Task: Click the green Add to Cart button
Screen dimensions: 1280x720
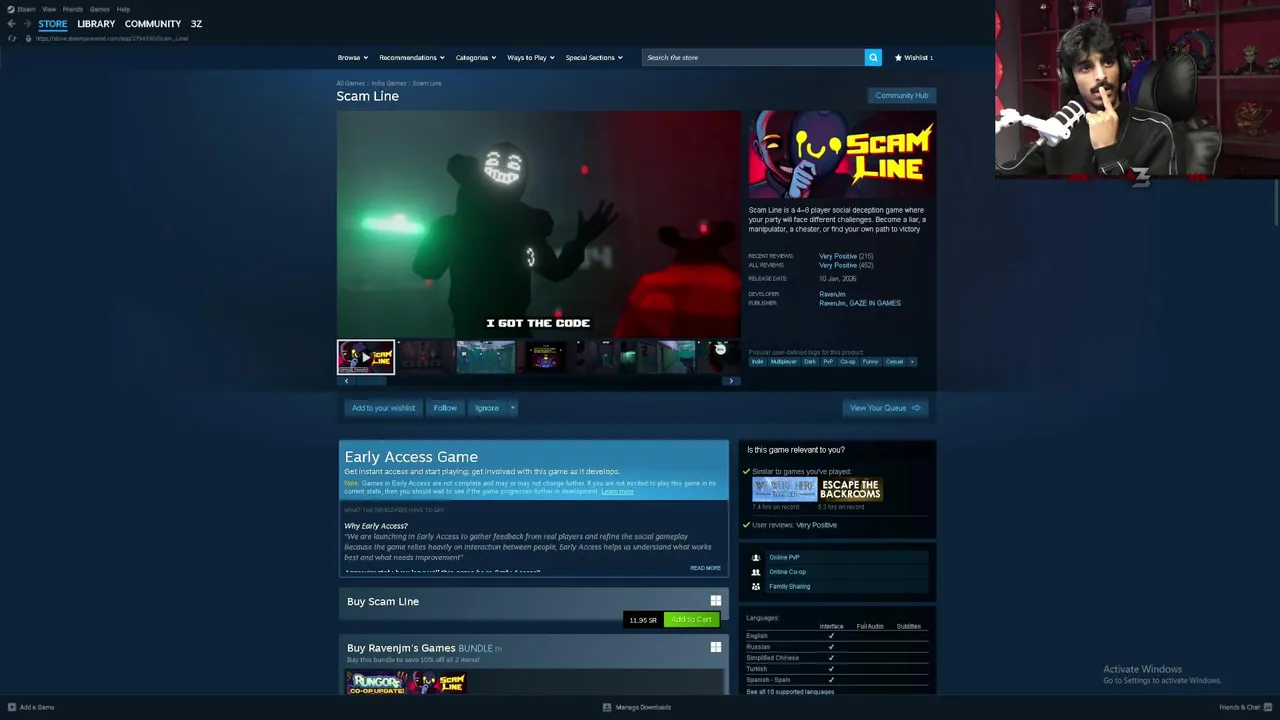Action: [691, 619]
